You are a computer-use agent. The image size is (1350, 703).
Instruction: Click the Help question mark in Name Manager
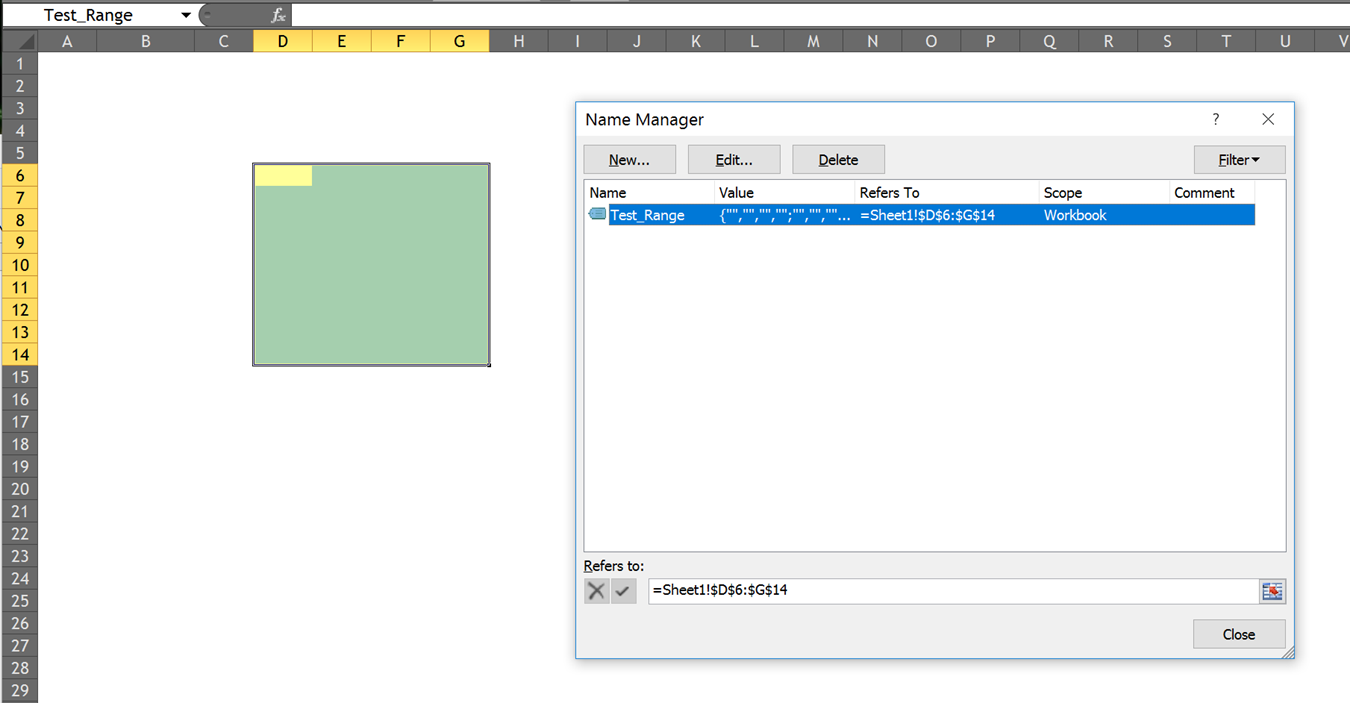[x=1216, y=119]
